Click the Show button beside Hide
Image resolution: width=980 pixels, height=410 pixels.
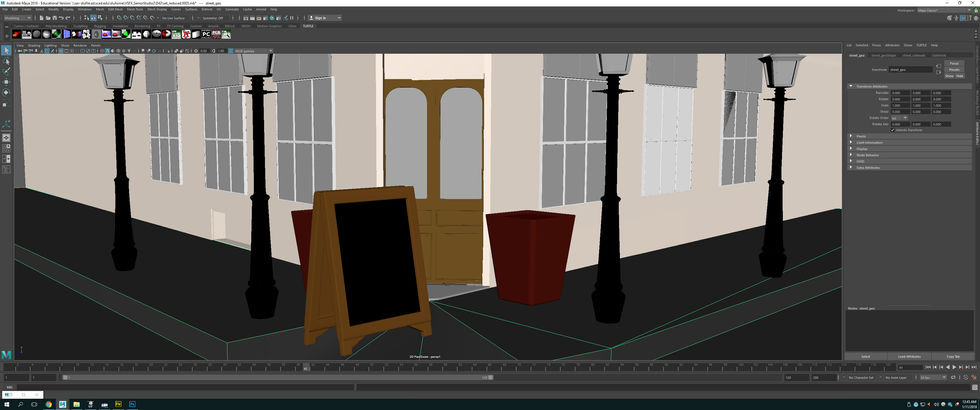pos(949,76)
